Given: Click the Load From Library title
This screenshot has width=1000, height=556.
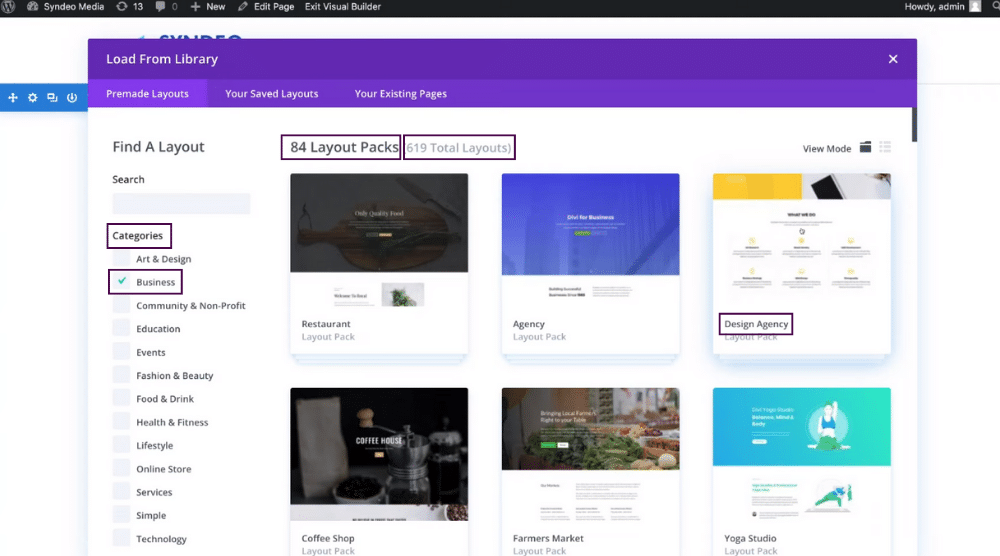Looking at the screenshot, I should point(162,59).
